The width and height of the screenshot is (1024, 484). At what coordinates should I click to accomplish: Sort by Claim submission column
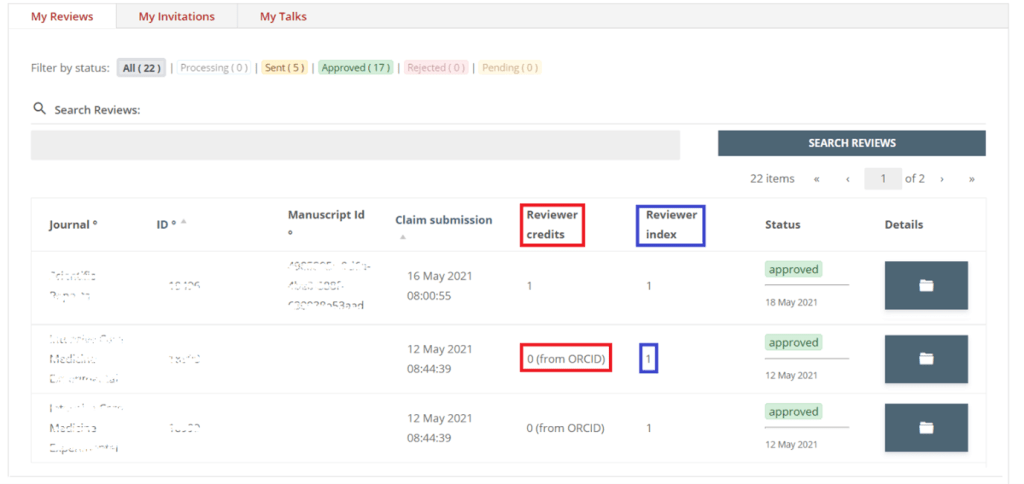(443, 221)
